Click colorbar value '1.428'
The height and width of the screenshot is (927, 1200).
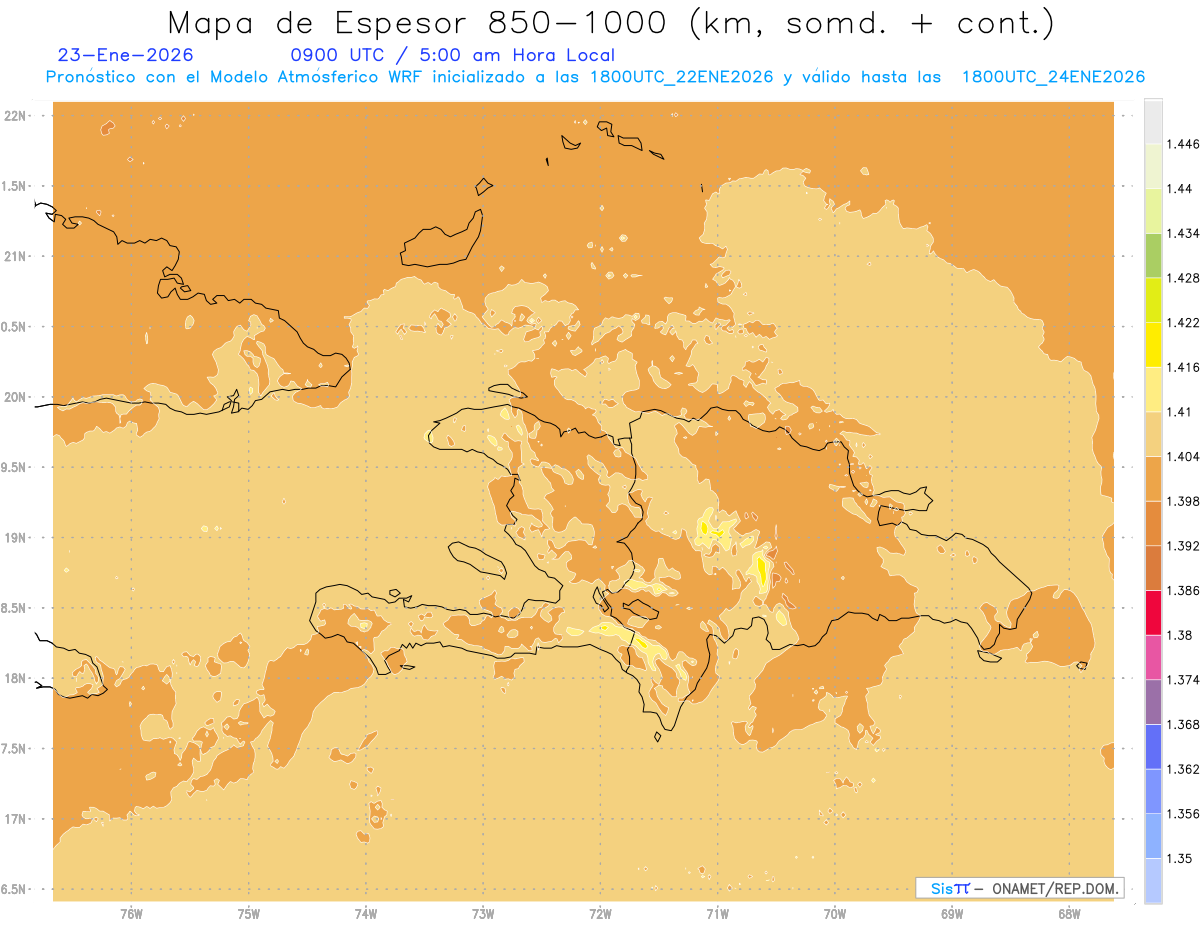pyautogui.click(x=1184, y=278)
